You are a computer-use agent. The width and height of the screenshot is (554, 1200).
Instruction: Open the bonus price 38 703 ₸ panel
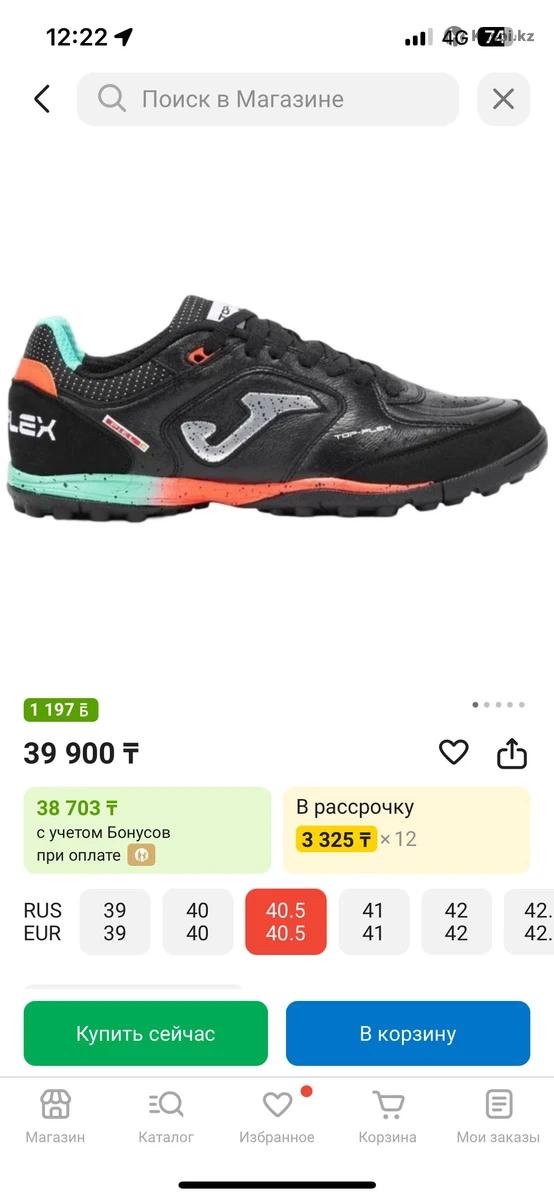pyautogui.click(x=147, y=830)
